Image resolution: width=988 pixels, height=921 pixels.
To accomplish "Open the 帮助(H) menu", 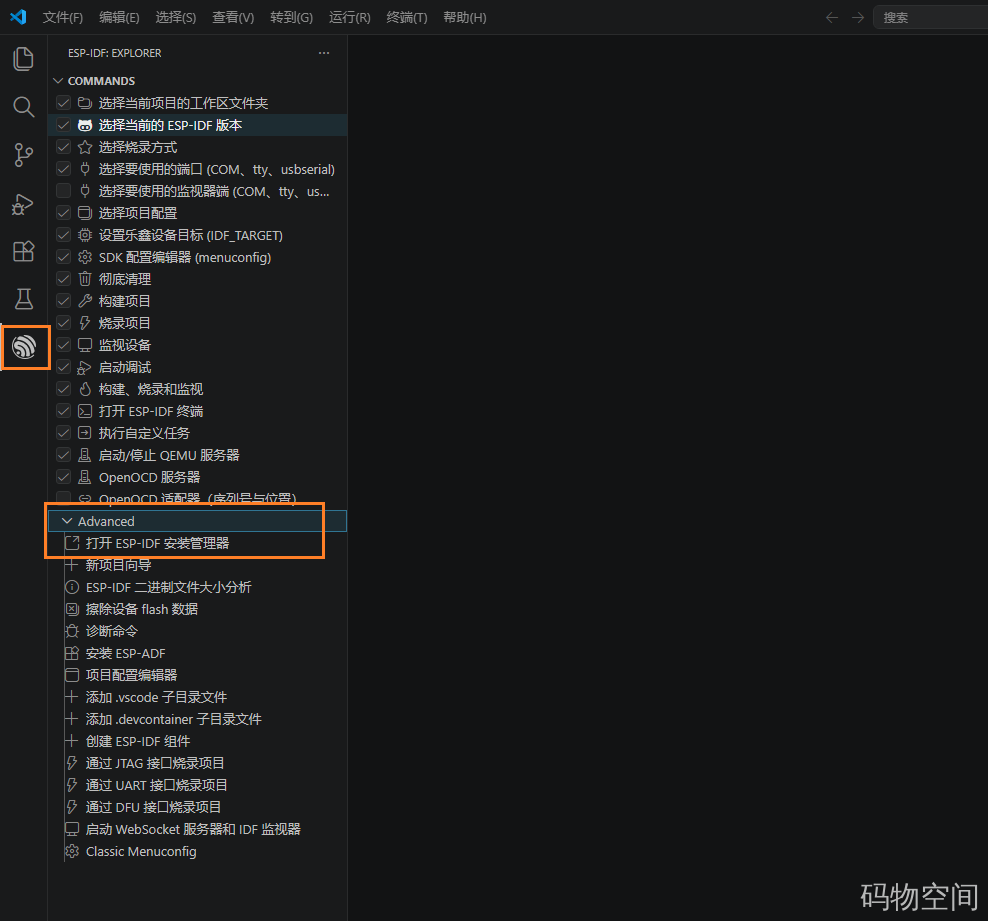I will (464, 18).
